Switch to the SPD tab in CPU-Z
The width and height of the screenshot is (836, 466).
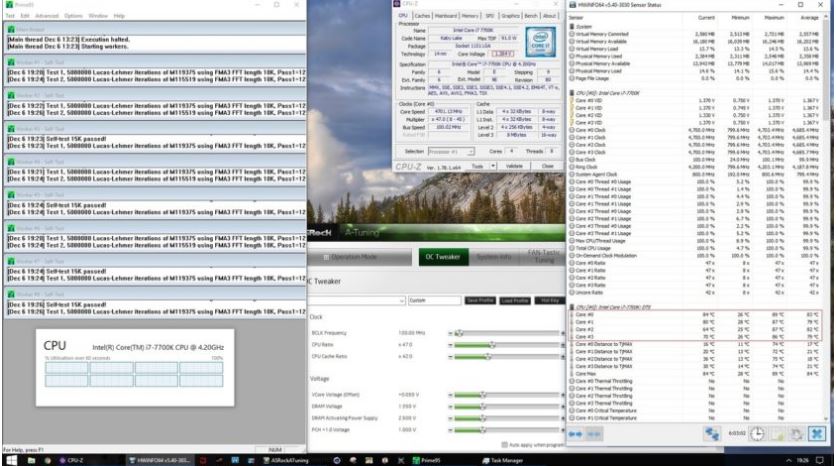[x=489, y=16]
